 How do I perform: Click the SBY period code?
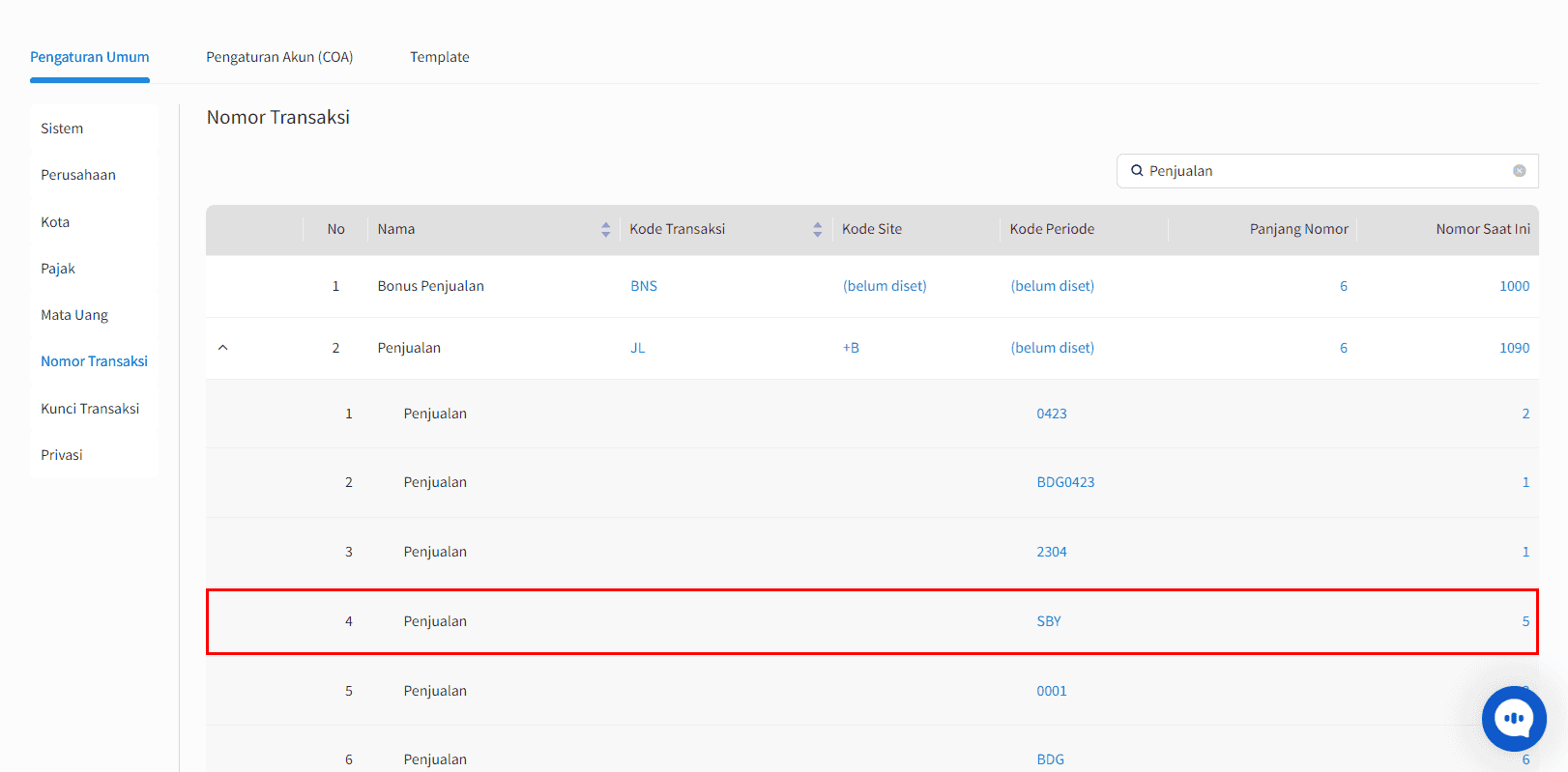click(1049, 621)
